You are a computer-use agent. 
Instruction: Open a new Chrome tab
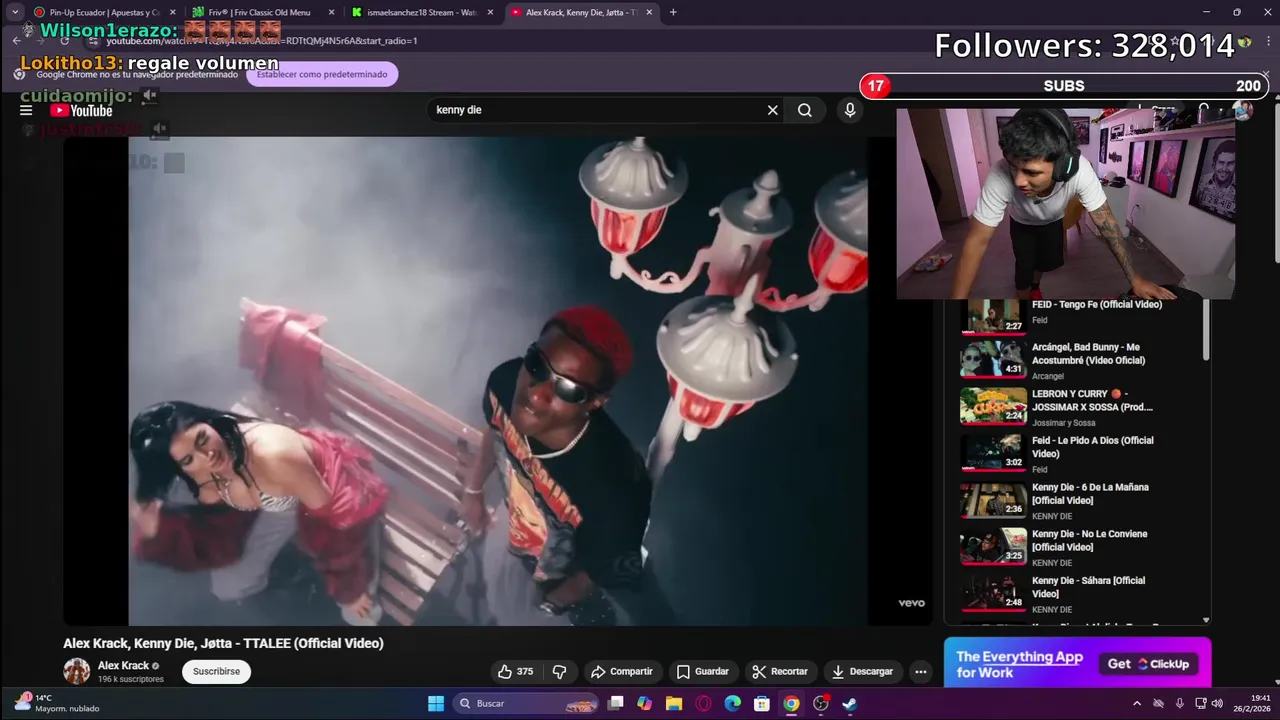point(673,12)
